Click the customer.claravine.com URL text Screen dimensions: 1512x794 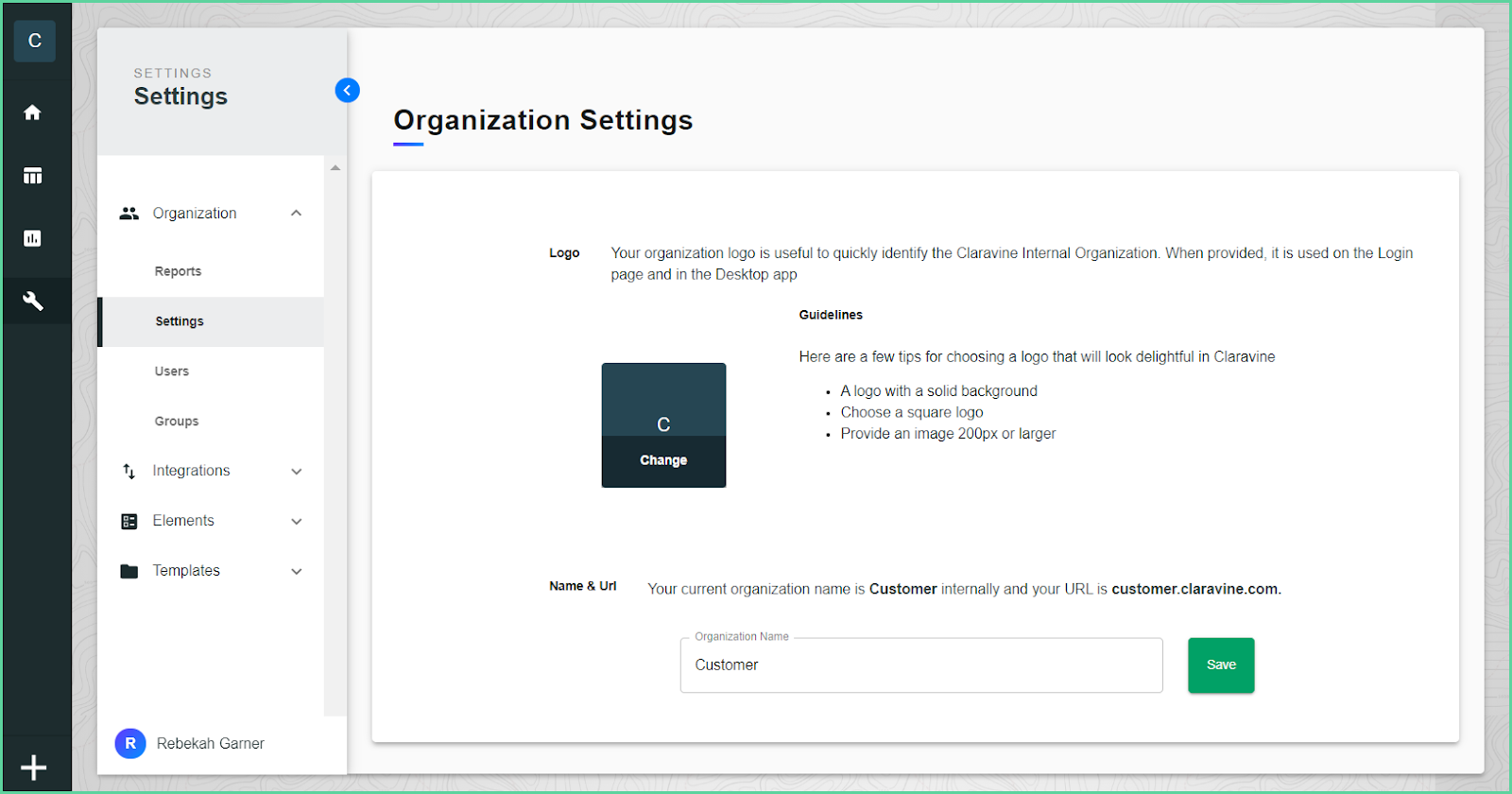1195,589
